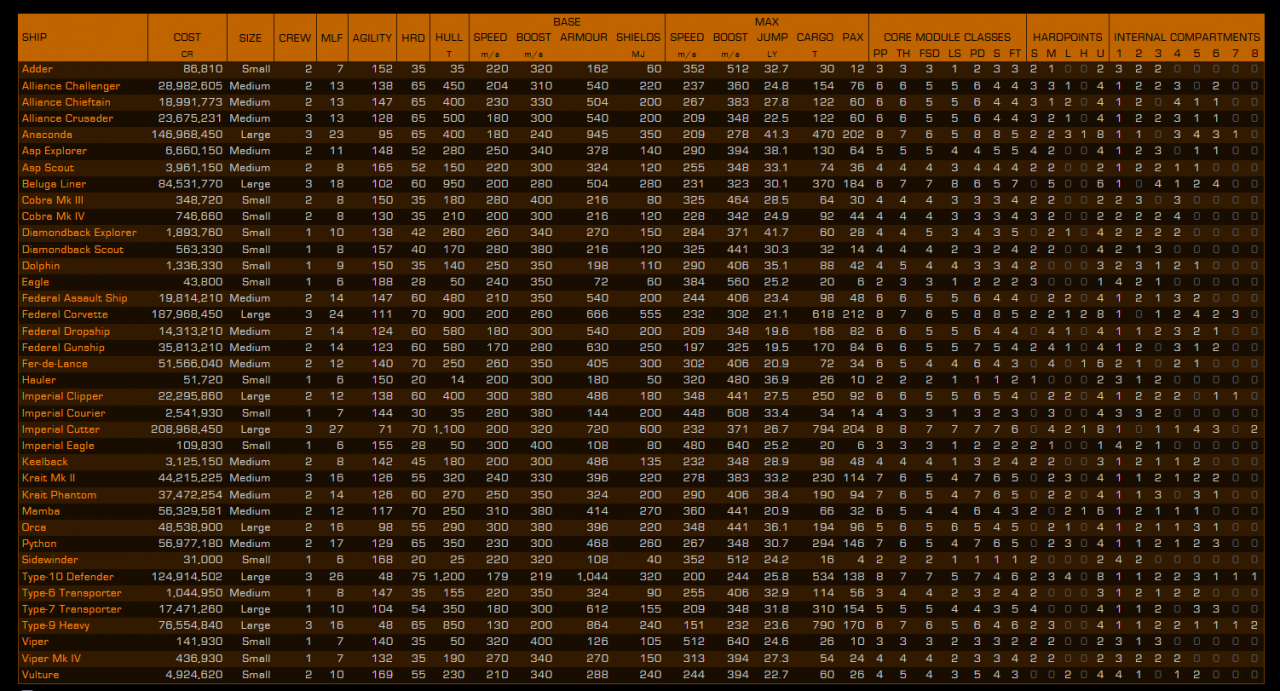Open the Type-10 Defender ship link

pos(68,576)
